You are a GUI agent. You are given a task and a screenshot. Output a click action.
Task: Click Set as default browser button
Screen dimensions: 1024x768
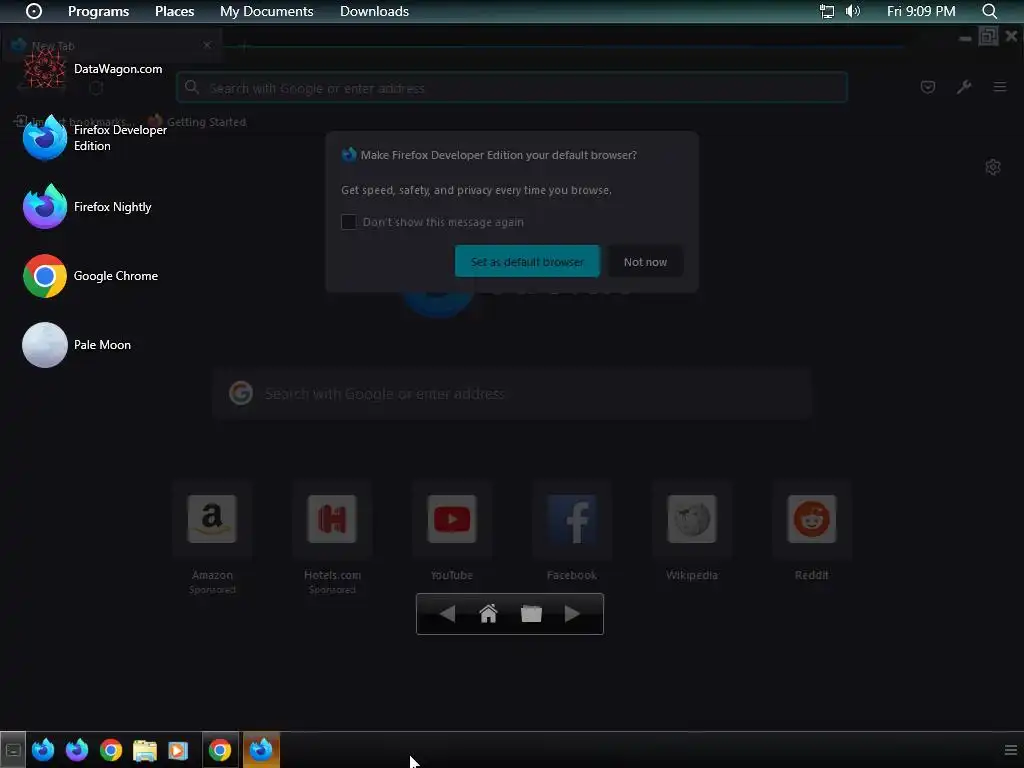527,261
